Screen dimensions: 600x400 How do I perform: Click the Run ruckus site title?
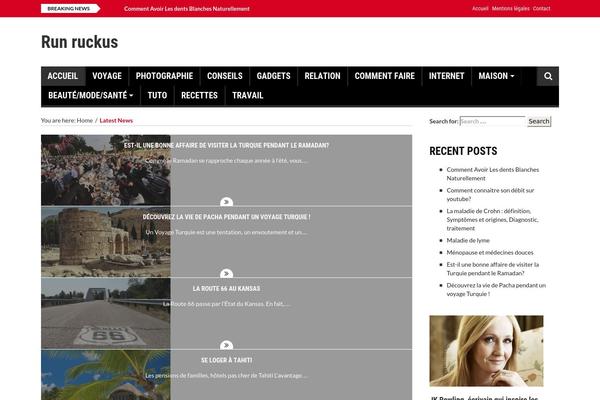click(80, 42)
